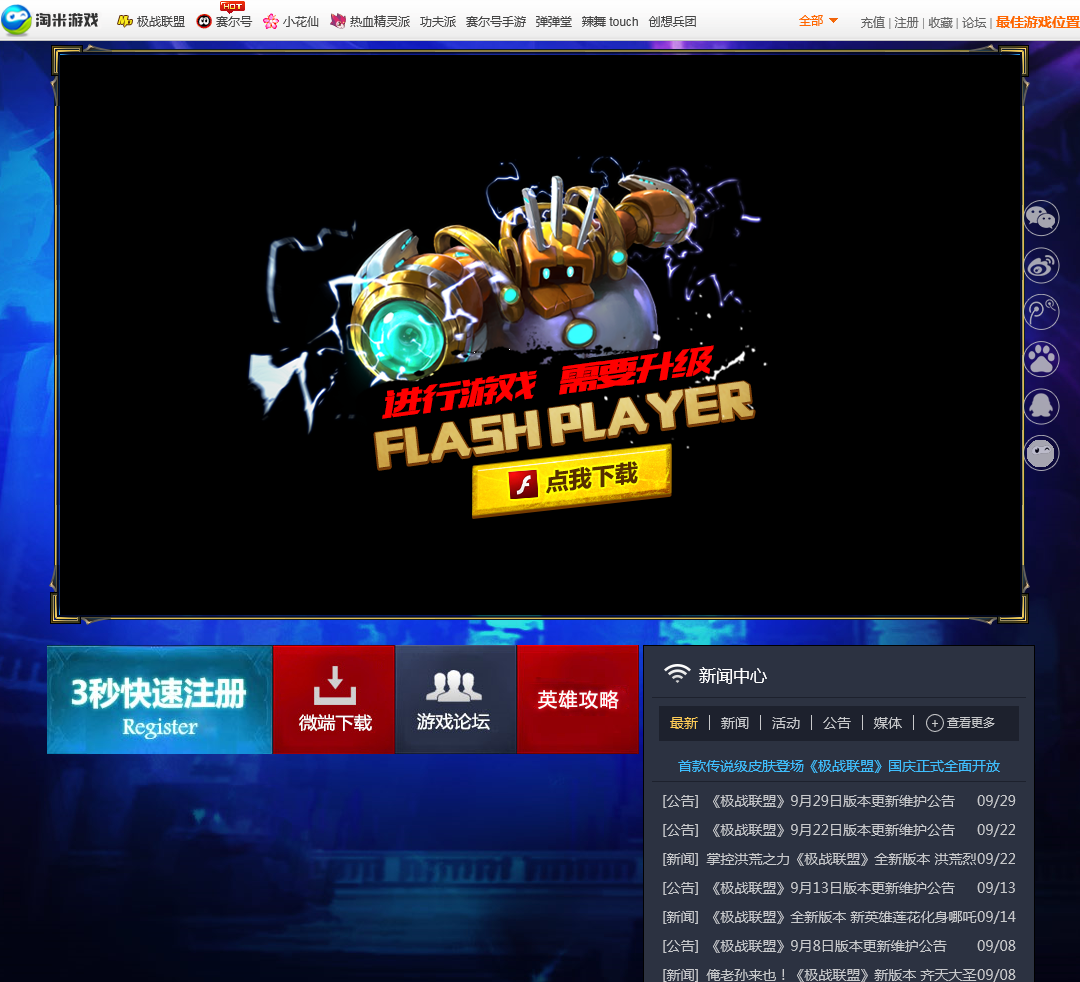Image resolution: width=1080 pixels, height=982 pixels.
Task: Select the 最新 news tab
Action: coord(684,723)
